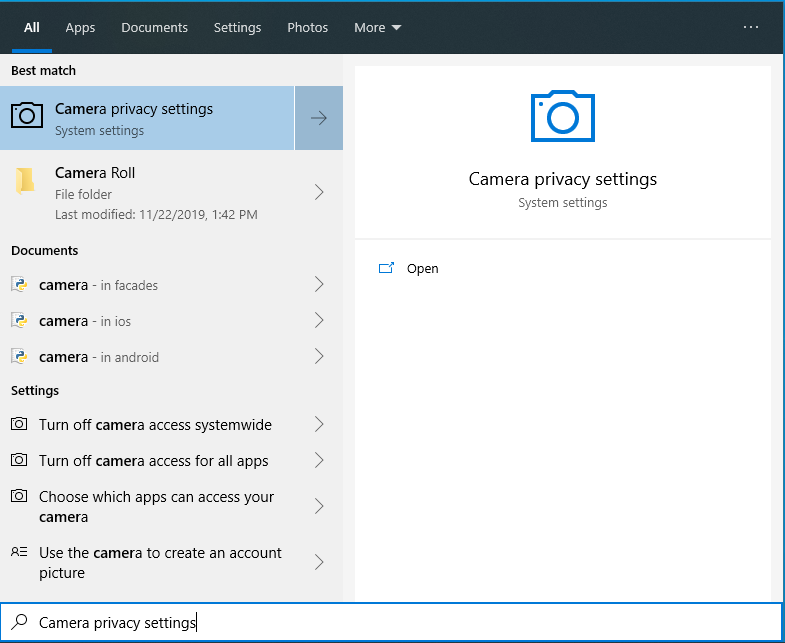Select the All search tab

point(32,28)
